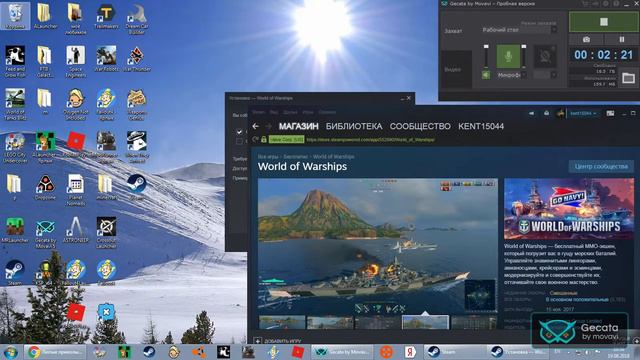Adjust the microphone volume slider in Gecata
This screenshot has height=360, width=640.
(x=524, y=56)
